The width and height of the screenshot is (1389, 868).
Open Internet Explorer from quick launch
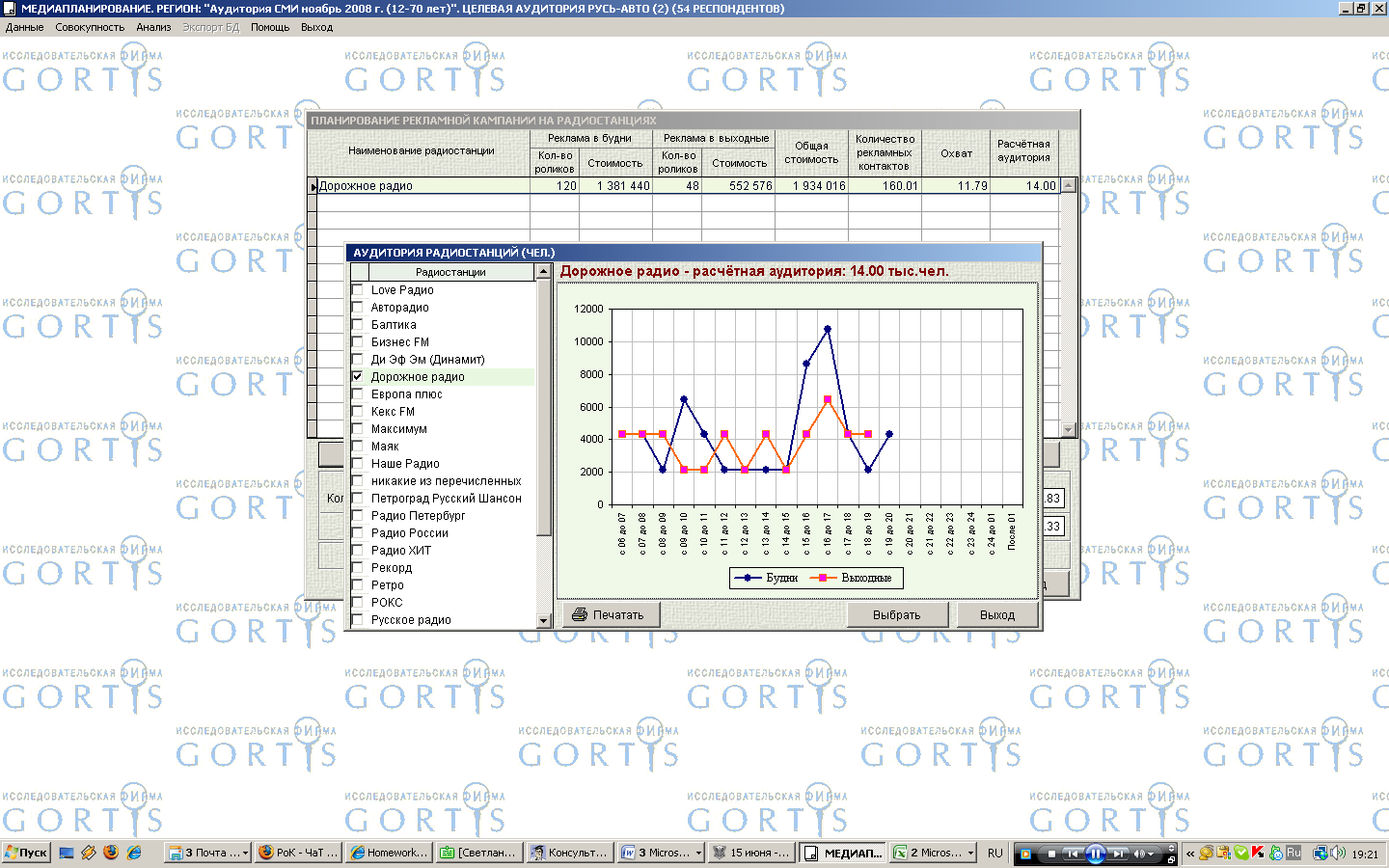[x=134, y=853]
